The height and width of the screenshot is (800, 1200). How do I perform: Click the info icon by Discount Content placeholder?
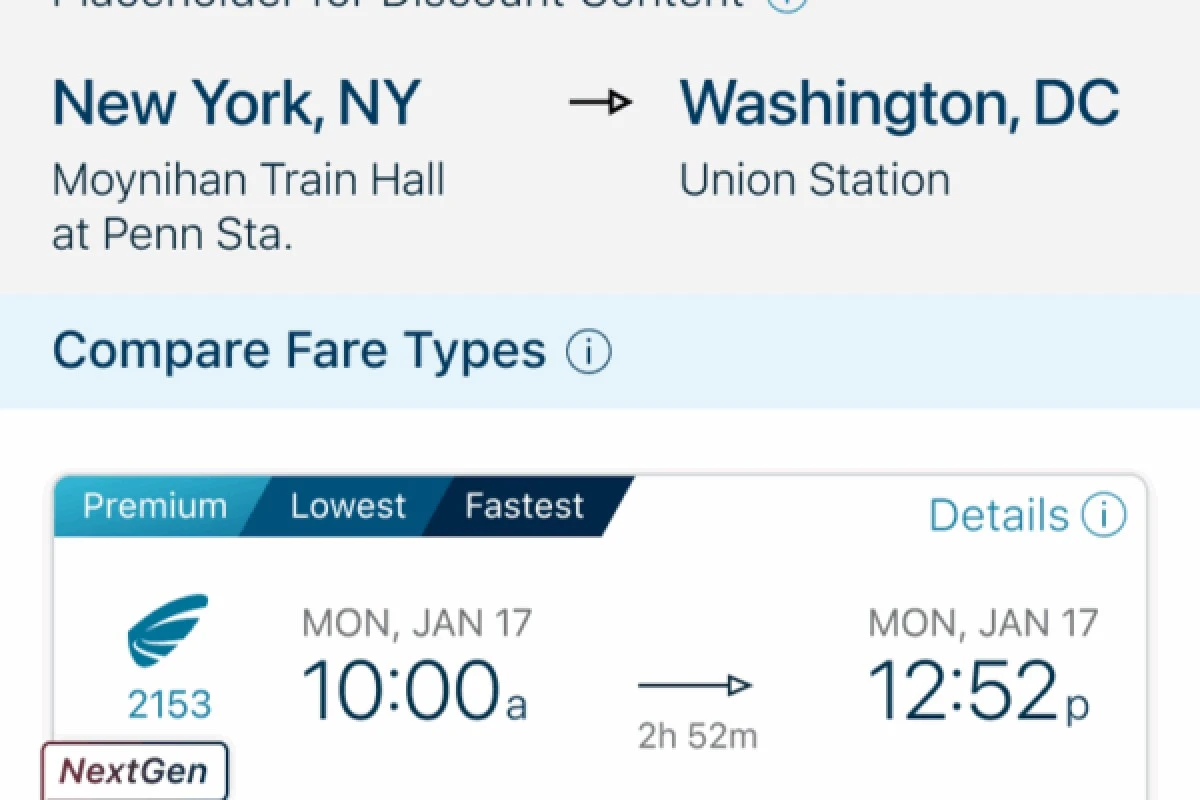coord(788,3)
